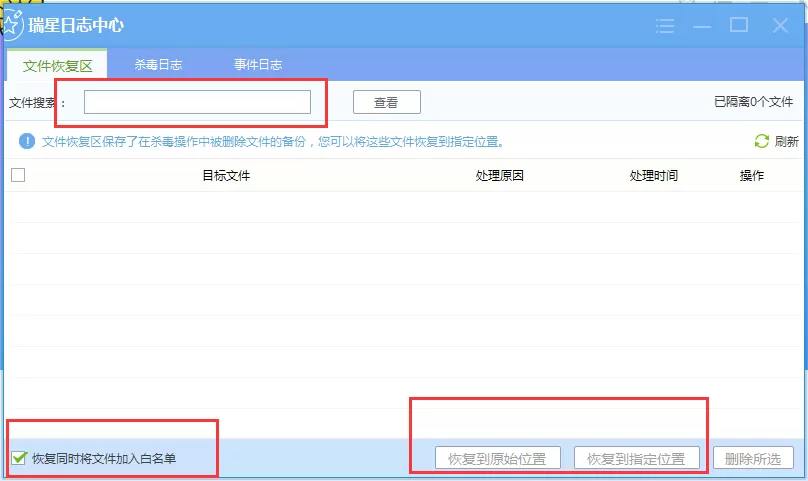This screenshot has width=808, height=481.
Task: Click the 刷新 text link
Action: click(786, 141)
